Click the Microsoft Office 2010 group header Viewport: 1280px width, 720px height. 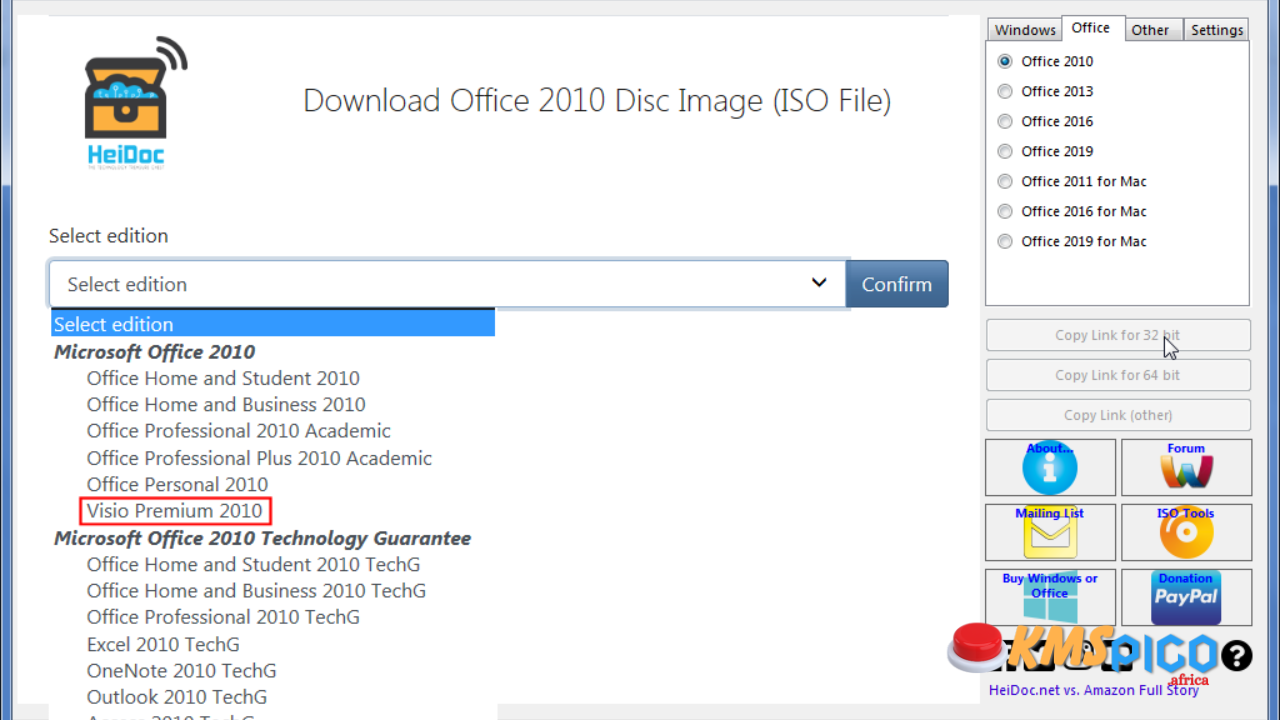154,351
